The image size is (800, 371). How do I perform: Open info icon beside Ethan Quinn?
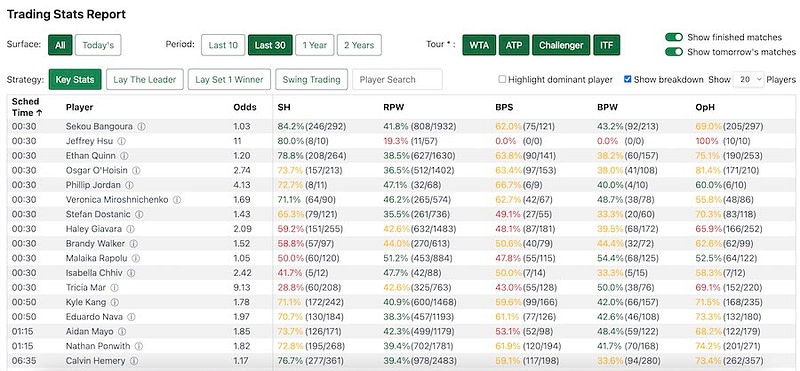(124, 156)
